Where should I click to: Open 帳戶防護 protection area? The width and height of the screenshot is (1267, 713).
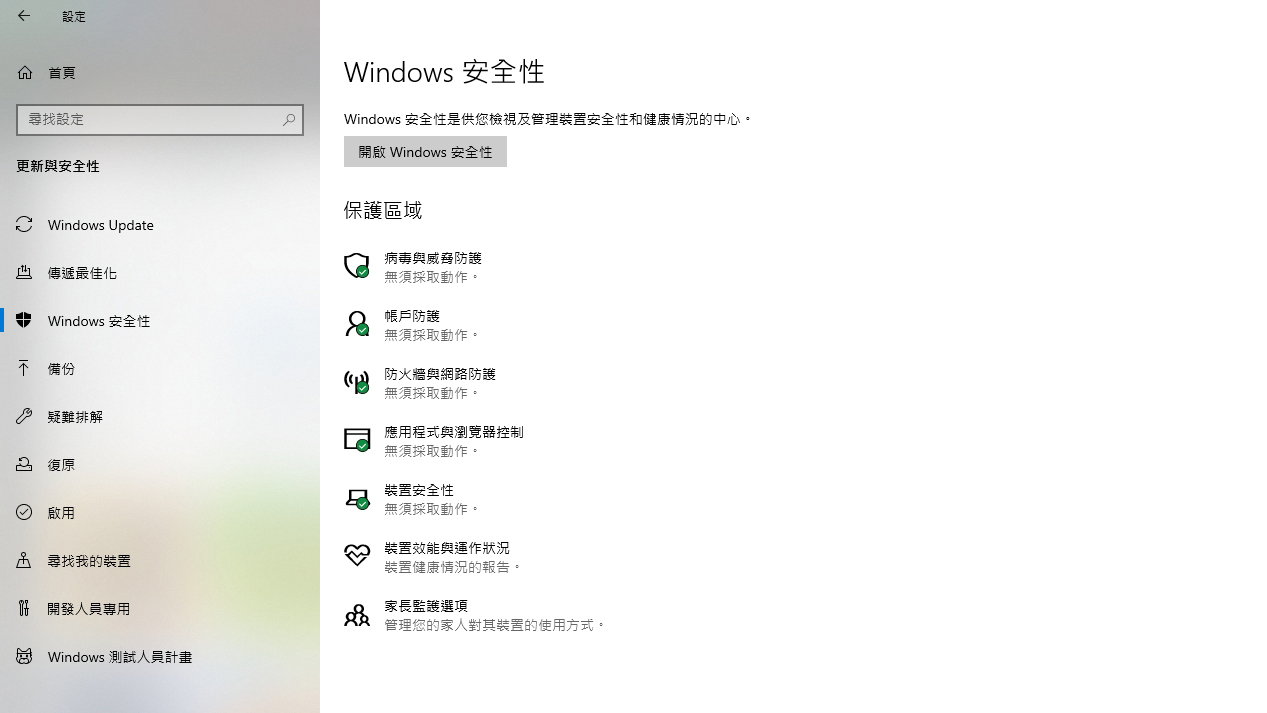[x=413, y=324]
